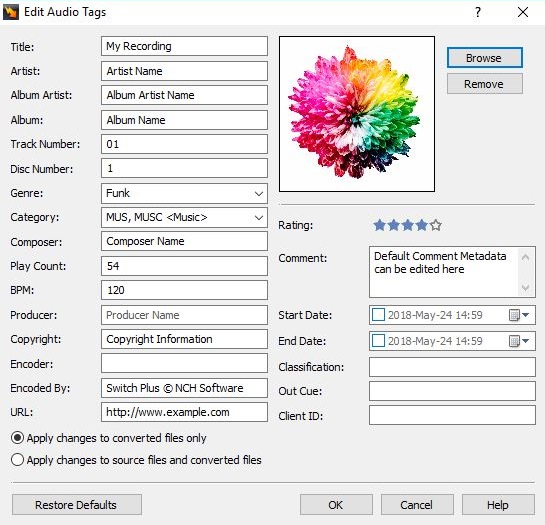
Task: Click the Album Artist input field
Action: click(184, 95)
